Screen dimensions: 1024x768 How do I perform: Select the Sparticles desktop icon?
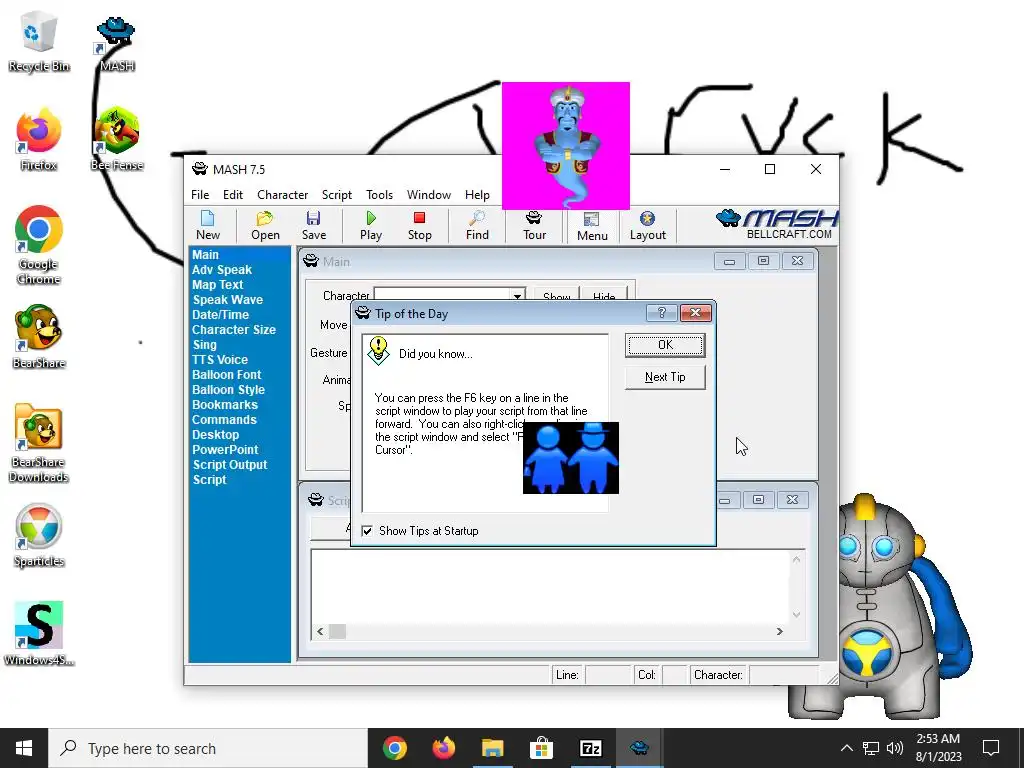tap(39, 536)
